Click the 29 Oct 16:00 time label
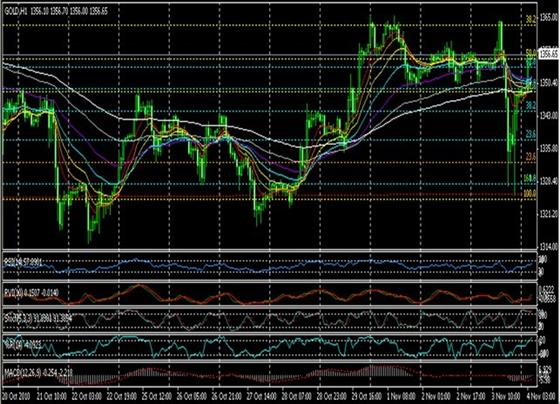 point(367,396)
